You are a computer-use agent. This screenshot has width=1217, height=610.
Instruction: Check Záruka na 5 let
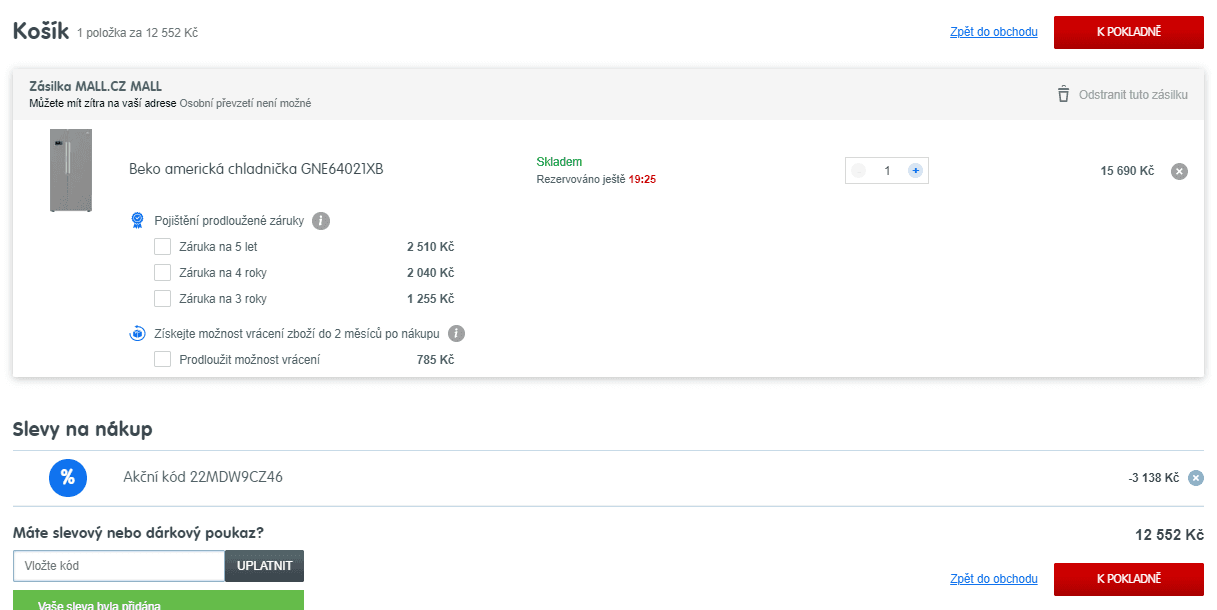pos(162,246)
